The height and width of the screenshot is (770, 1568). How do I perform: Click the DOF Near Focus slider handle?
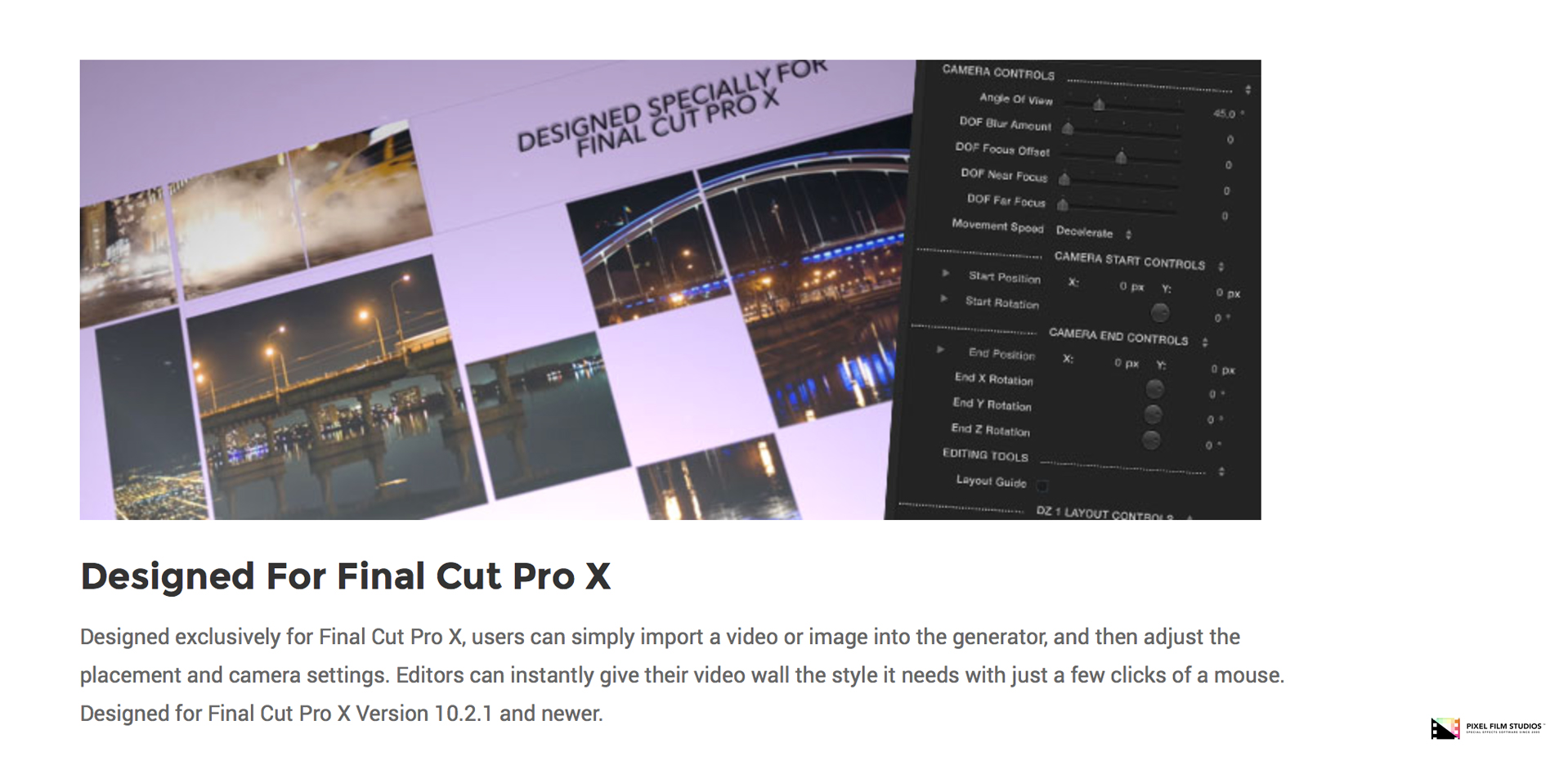tap(1064, 178)
